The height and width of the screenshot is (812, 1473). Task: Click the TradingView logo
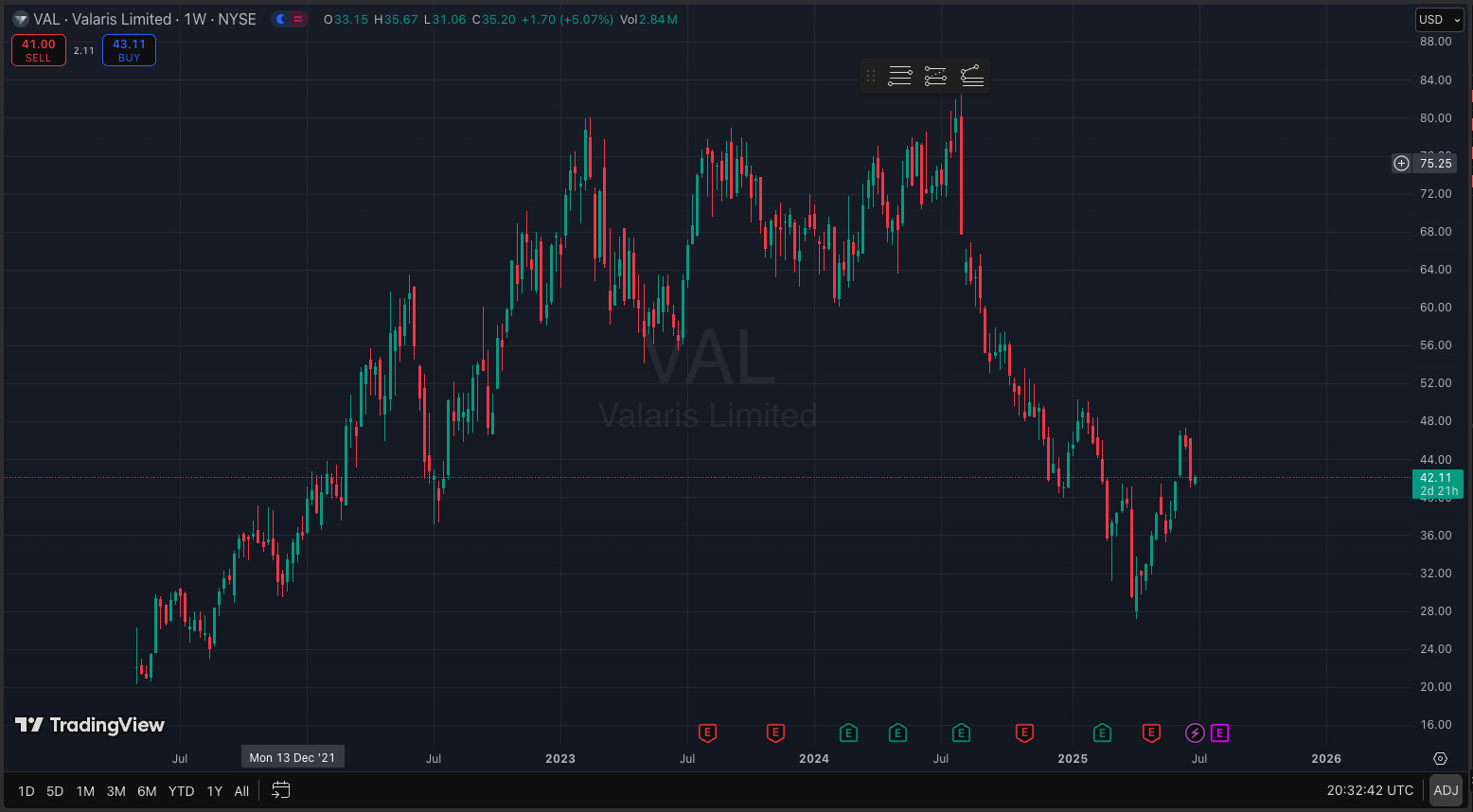tap(90, 725)
